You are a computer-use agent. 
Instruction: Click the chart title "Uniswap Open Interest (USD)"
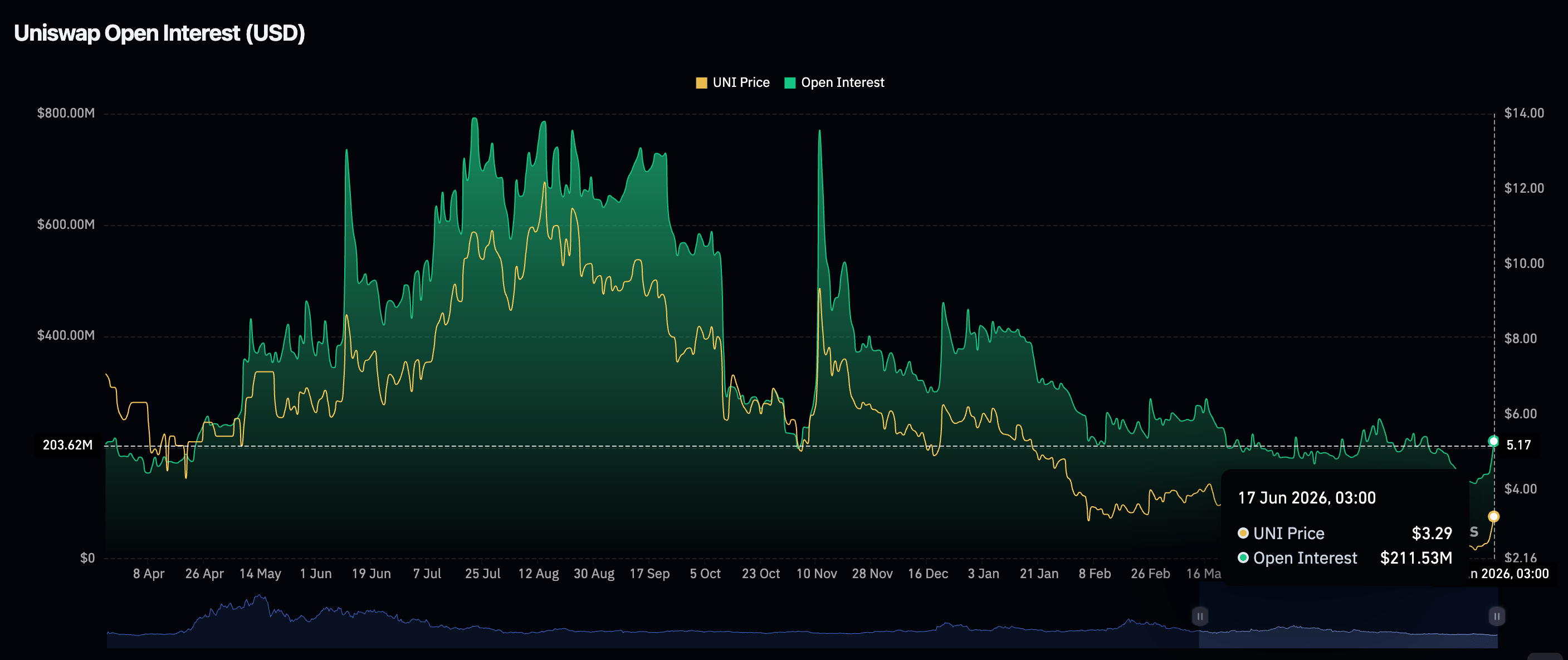click(x=159, y=33)
